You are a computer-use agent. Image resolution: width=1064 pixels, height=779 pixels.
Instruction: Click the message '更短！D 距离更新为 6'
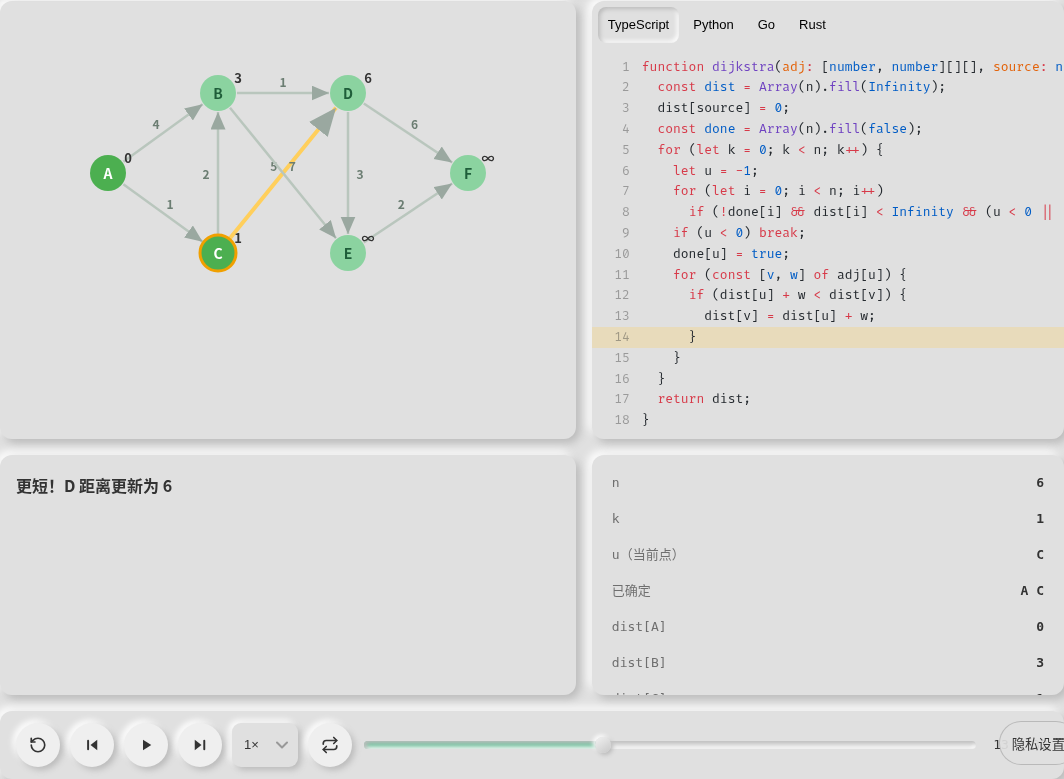pos(94,487)
